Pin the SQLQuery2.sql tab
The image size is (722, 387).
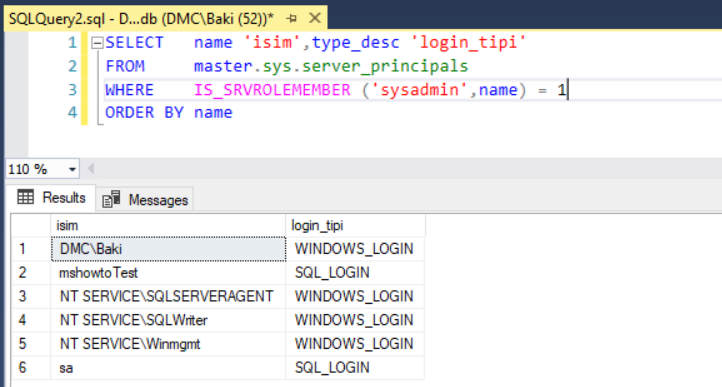[x=291, y=18]
